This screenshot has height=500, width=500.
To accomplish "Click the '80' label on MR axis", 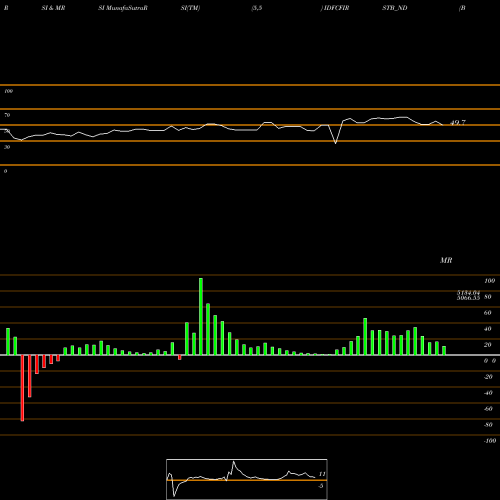I will (488, 297).
